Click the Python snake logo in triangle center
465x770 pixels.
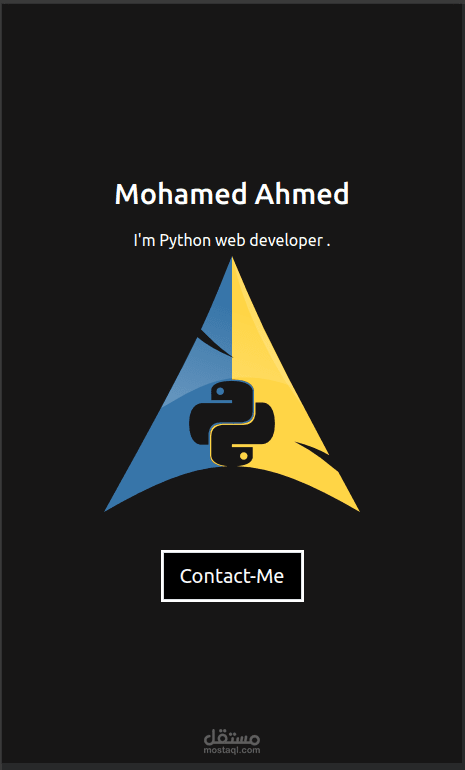(232, 423)
